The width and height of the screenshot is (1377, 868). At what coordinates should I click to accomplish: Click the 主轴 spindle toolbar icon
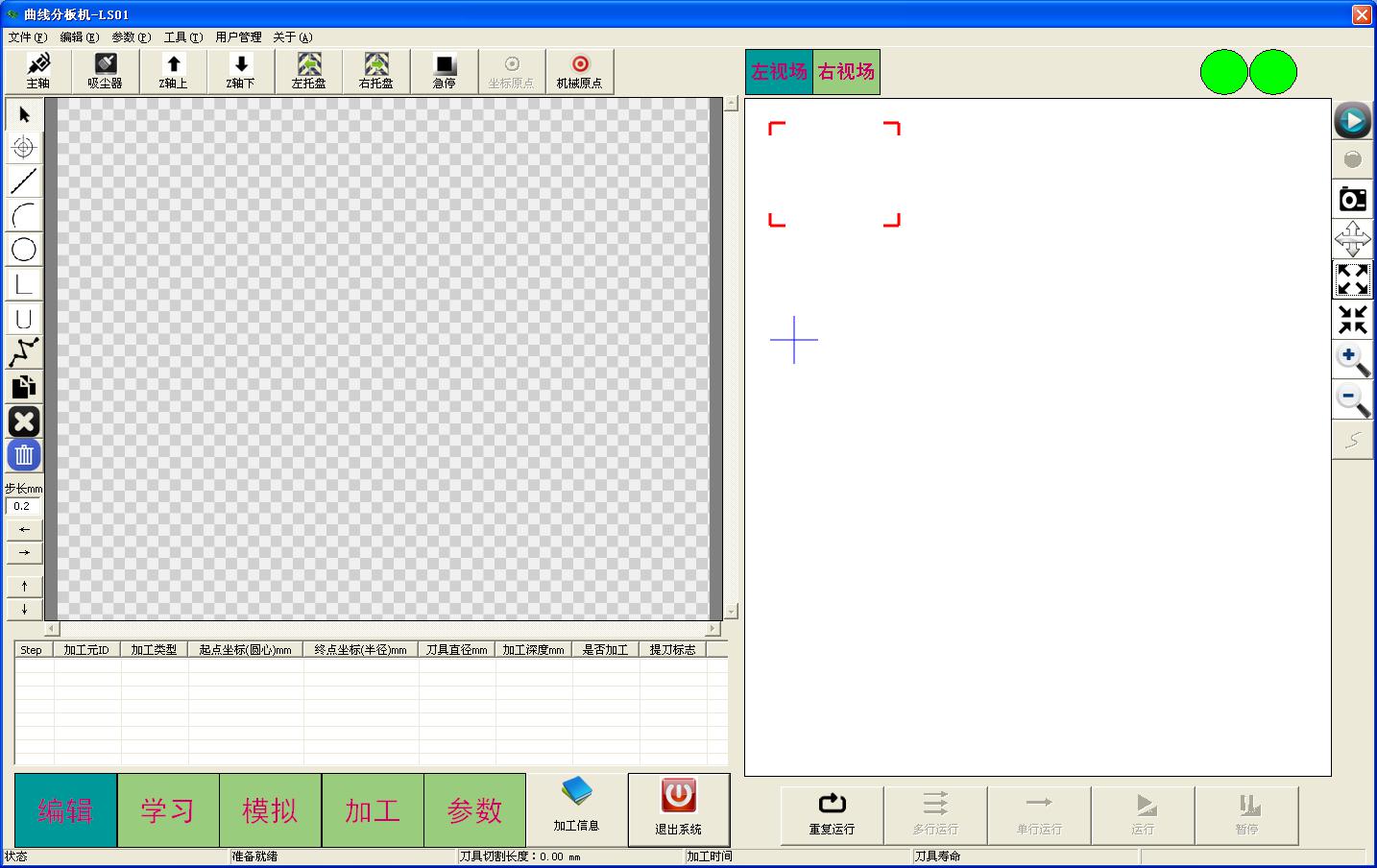[38, 71]
